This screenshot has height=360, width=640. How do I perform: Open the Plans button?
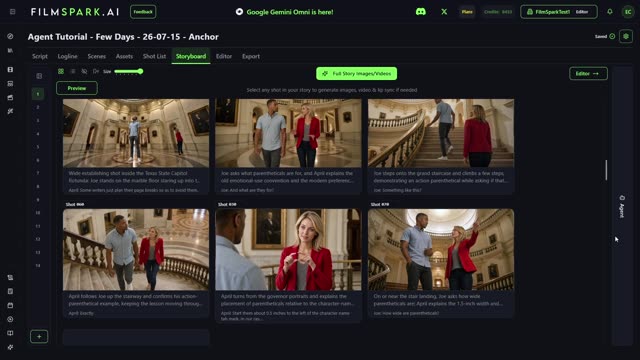(x=467, y=12)
